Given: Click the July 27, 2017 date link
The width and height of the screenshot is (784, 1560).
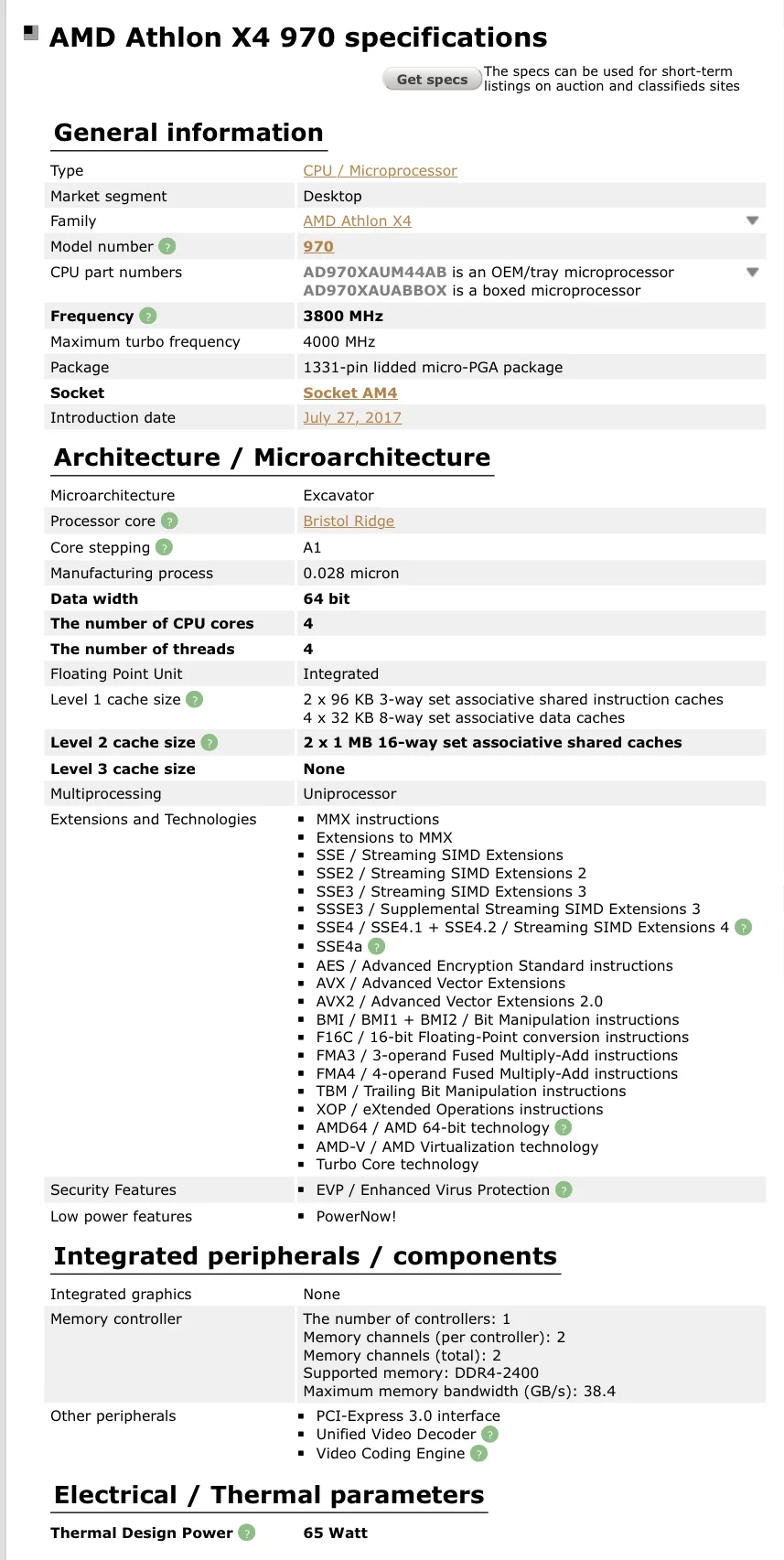Looking at the screenshot, I should [x=352, y=417].
